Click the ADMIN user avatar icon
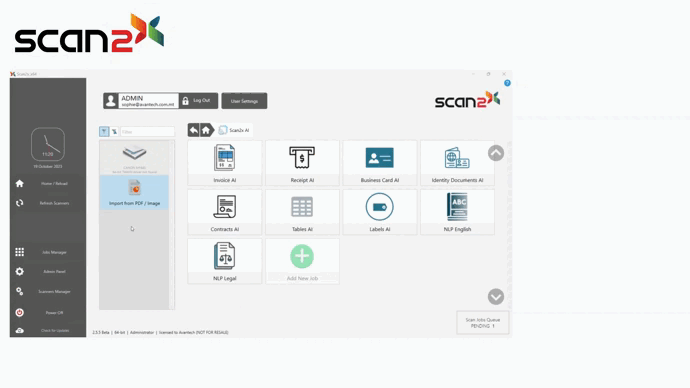The width and height of the screenshot is (690, 388). pyautogui.click(x=111, y=101)
